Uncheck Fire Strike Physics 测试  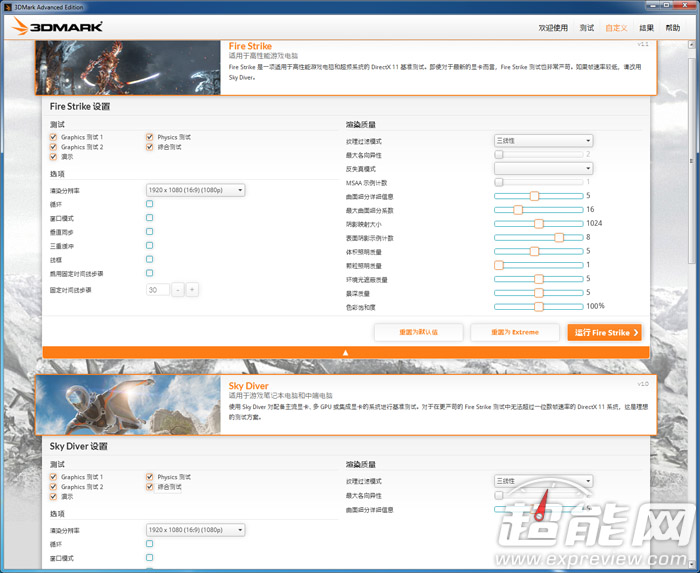tap(150, 137)
